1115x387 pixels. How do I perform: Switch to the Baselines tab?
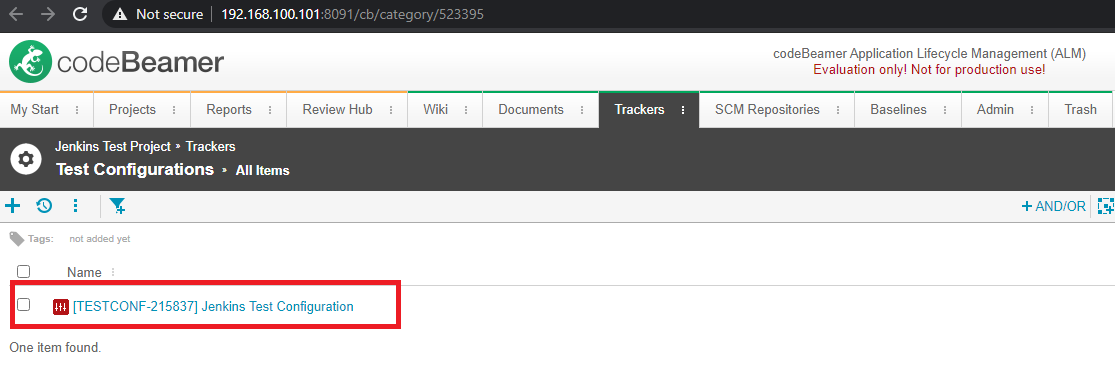899,110
